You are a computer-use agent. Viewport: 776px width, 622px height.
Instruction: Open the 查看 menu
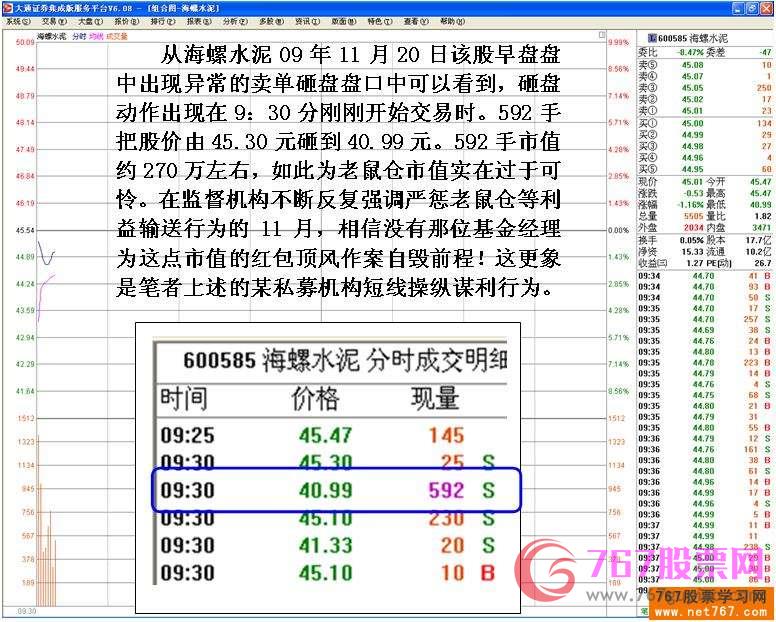pos(416,22)
